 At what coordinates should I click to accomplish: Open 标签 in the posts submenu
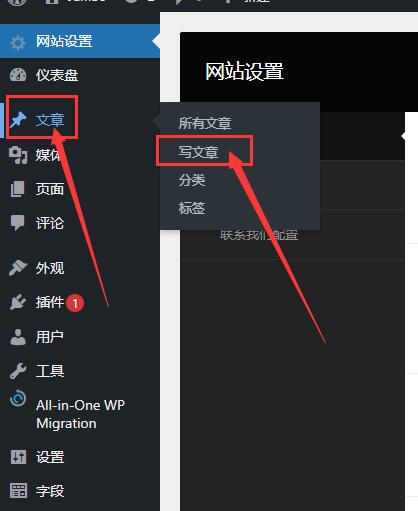tap(192, 208)
